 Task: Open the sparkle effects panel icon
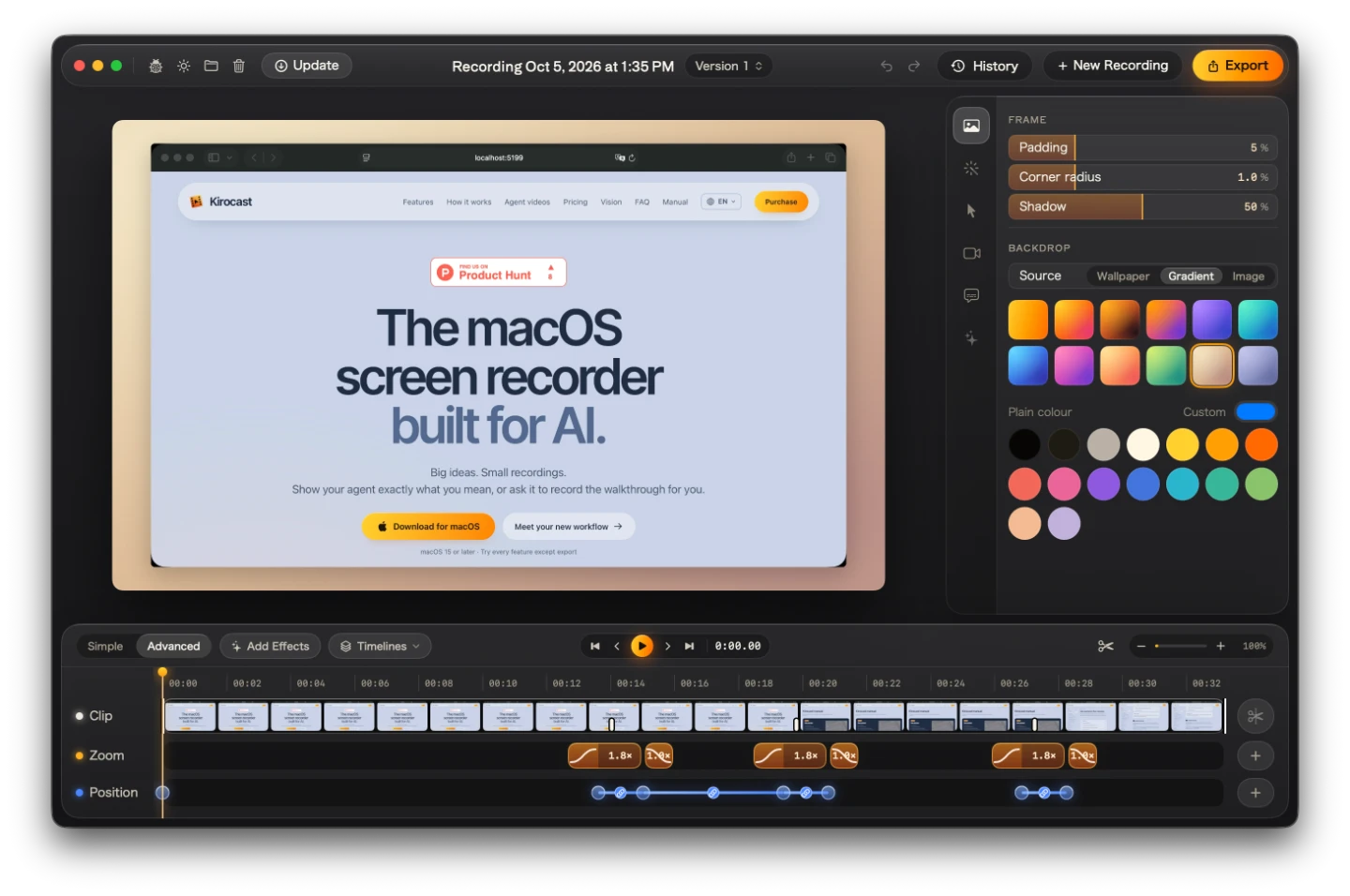tap(971, 338)
